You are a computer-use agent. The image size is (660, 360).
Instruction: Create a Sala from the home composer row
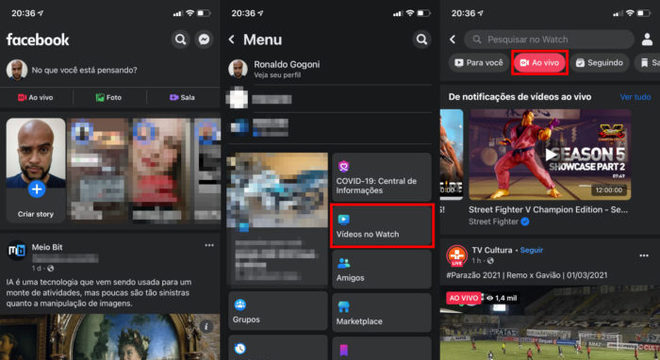[x=182, y=97]
